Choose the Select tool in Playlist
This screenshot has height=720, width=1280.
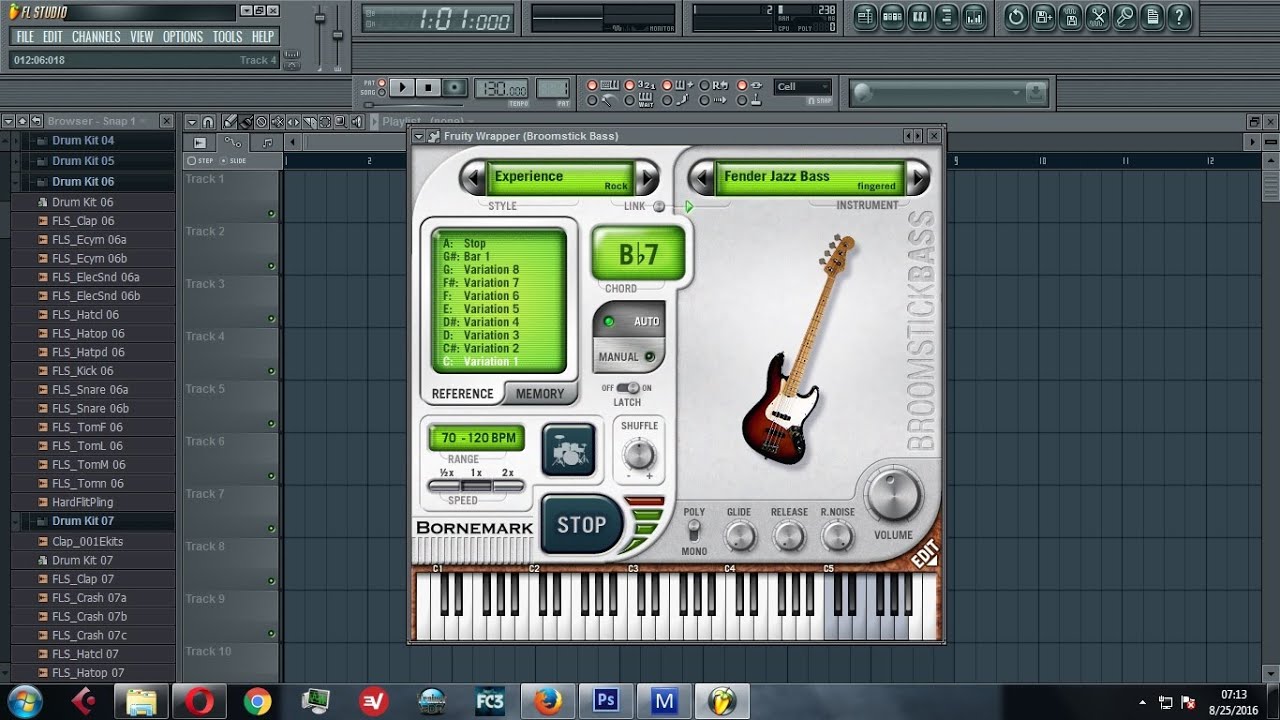325,122
